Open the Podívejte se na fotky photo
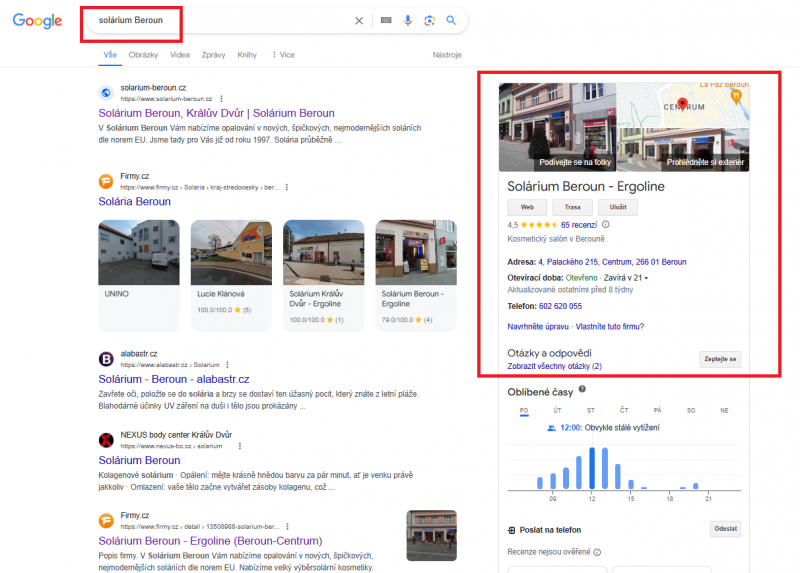Viewport: 800px width, 573px height. click(x=558, y=127)
